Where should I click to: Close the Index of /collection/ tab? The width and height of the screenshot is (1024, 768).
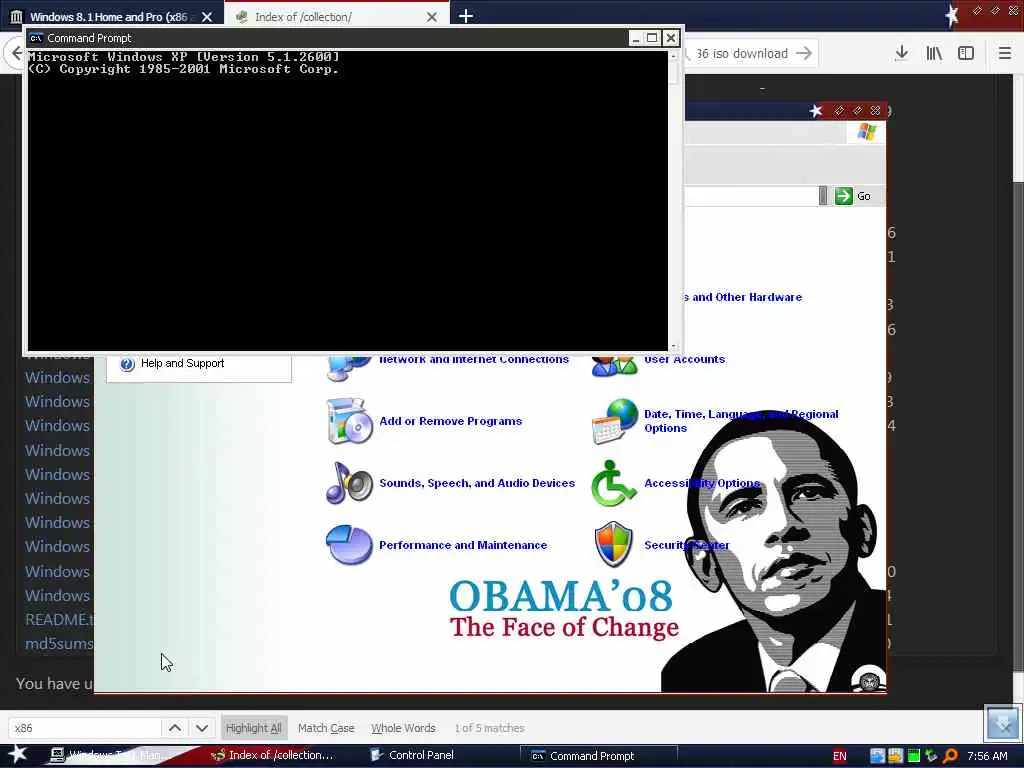click(432, 17)
